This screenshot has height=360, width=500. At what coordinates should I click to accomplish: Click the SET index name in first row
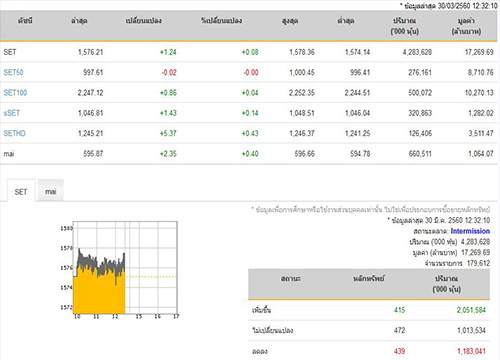10,52
